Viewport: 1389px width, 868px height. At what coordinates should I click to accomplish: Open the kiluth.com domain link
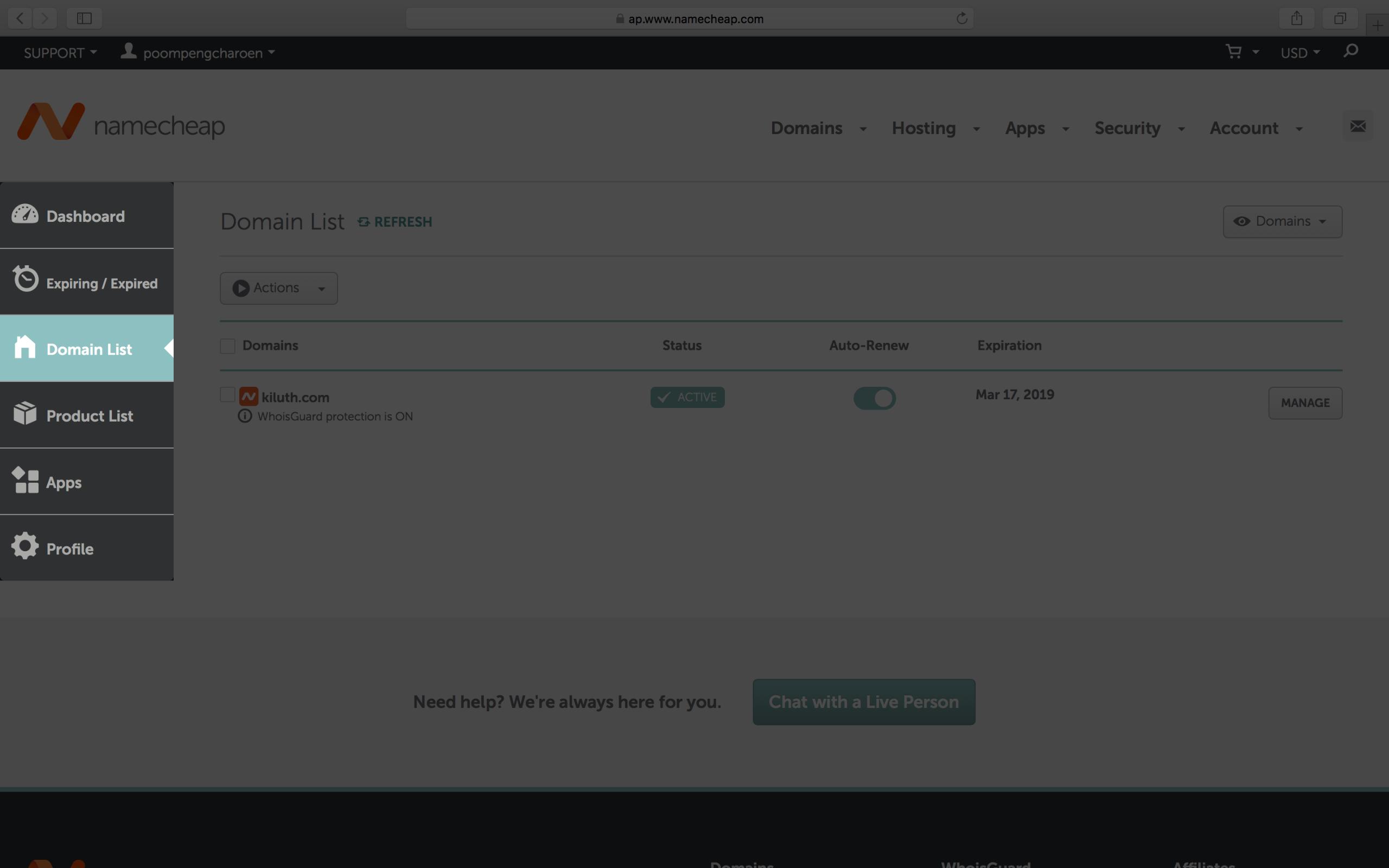(x=295, y=397)
